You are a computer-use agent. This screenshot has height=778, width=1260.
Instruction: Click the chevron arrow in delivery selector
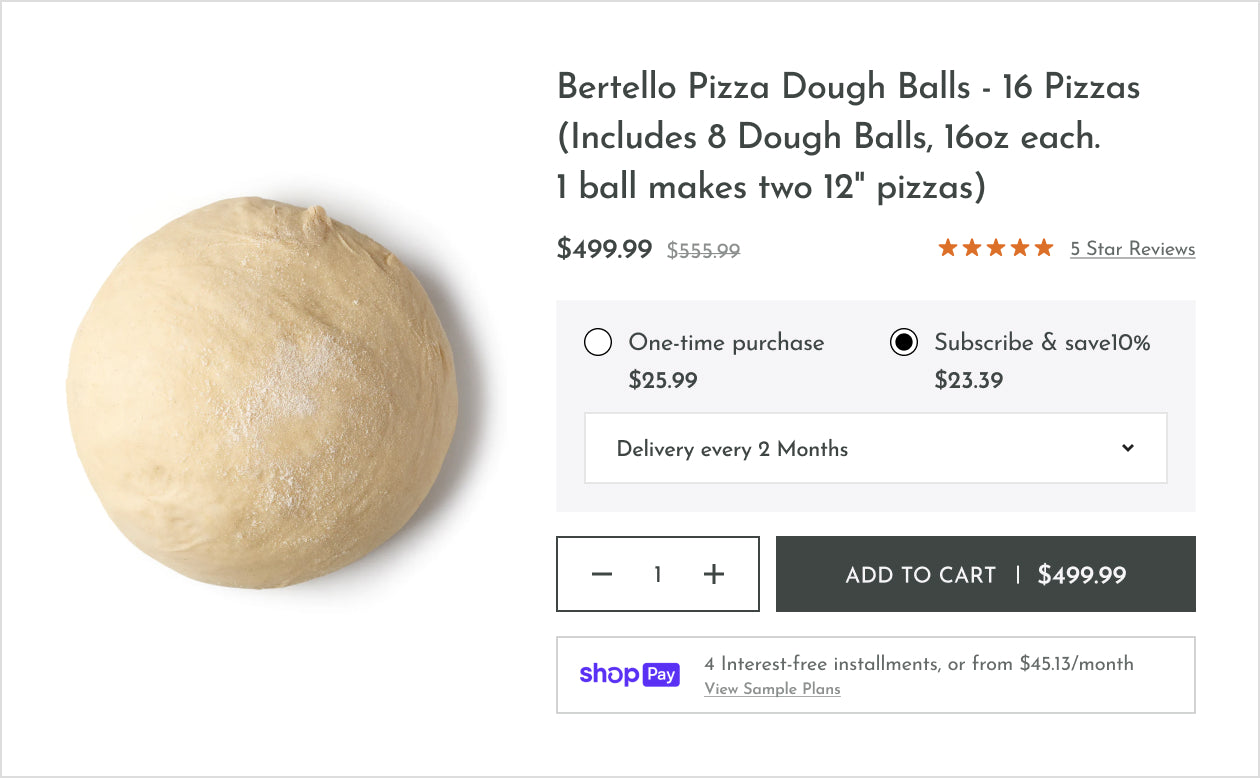pyautogui.click(x=1128, y=448)
